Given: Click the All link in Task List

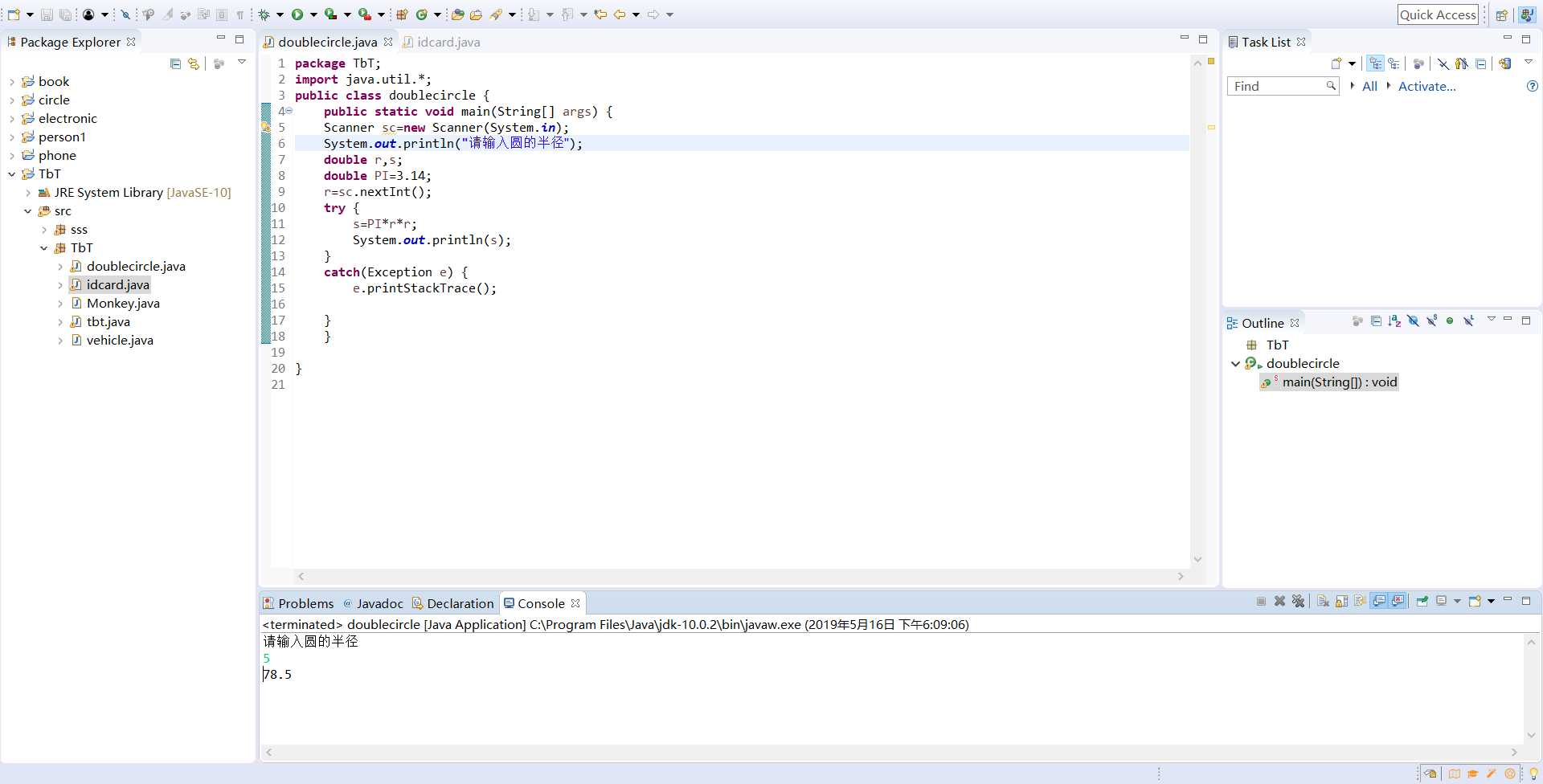Looking at the screenshot, I should click(x=1369, y=86).
